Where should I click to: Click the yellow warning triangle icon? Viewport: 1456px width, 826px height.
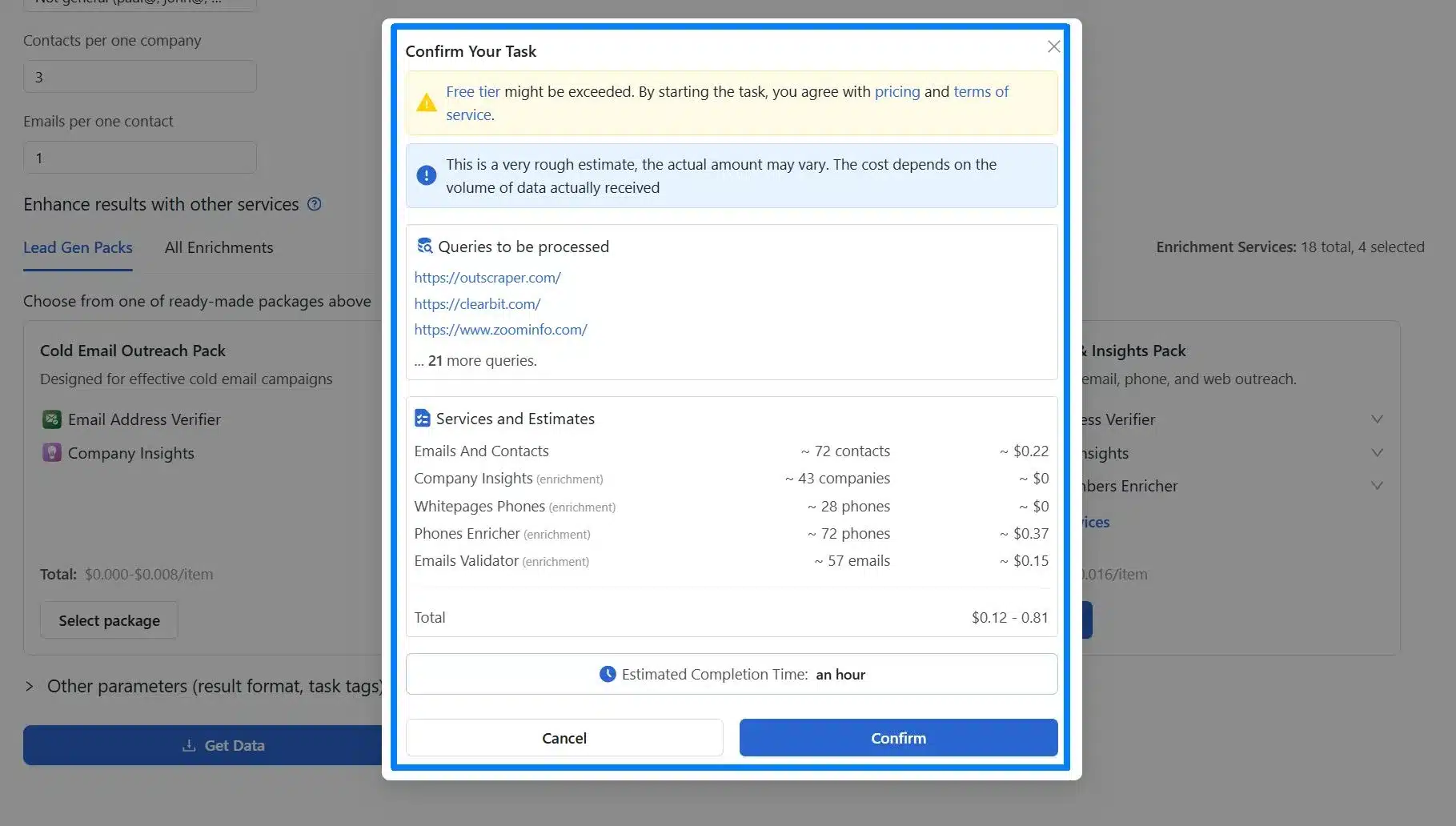[426, 103]
